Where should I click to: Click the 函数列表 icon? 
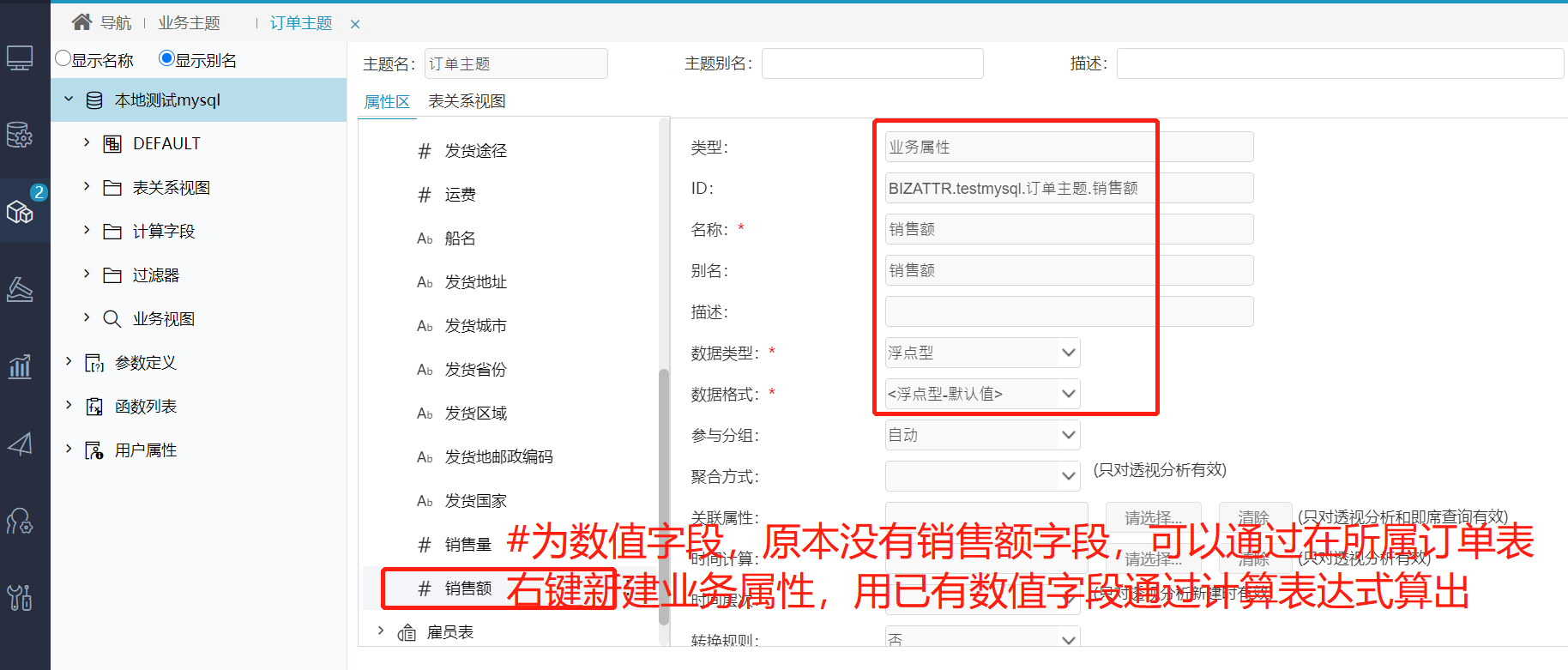(94, 407)
